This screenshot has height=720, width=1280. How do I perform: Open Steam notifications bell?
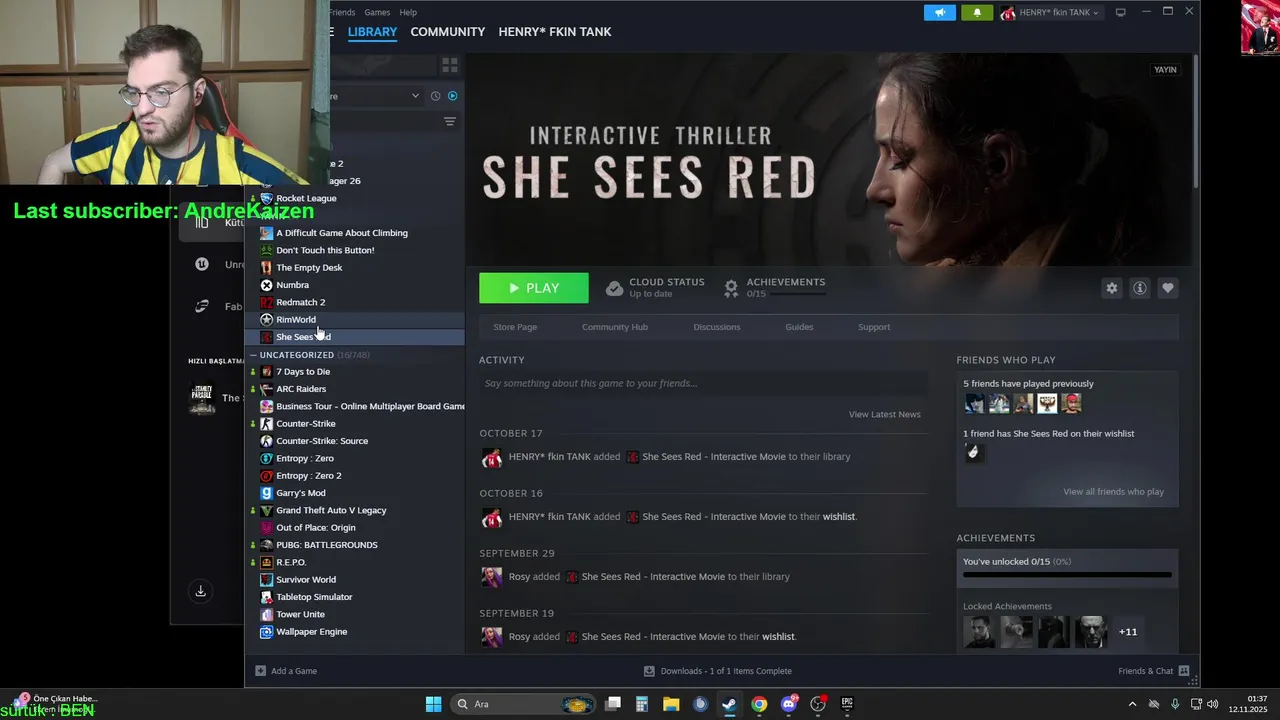977,12
